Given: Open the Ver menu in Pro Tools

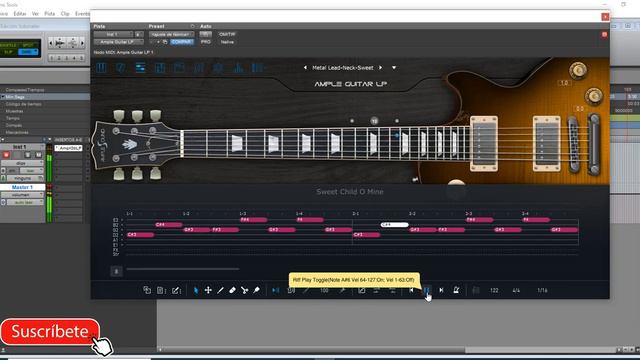Looking at the screenshot, I should coord(35,13).
